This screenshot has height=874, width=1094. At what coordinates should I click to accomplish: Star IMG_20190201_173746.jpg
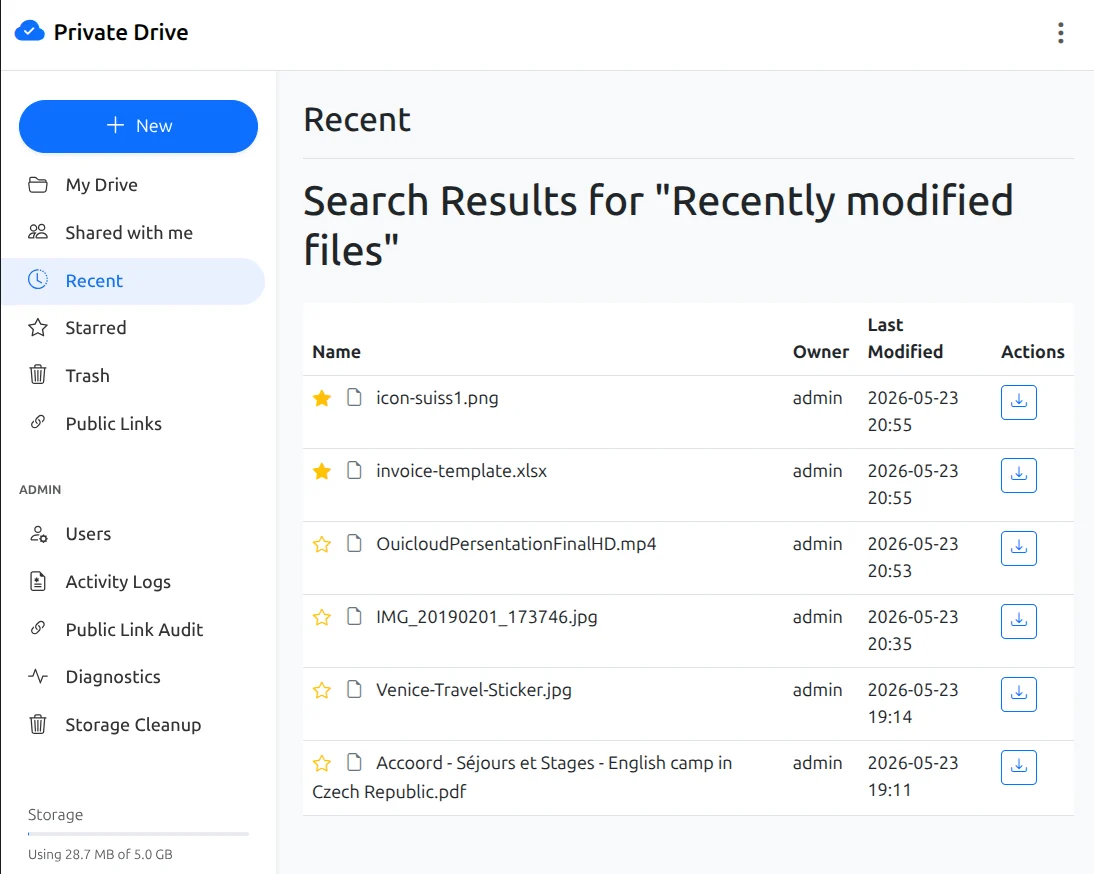tap(322, 617)
